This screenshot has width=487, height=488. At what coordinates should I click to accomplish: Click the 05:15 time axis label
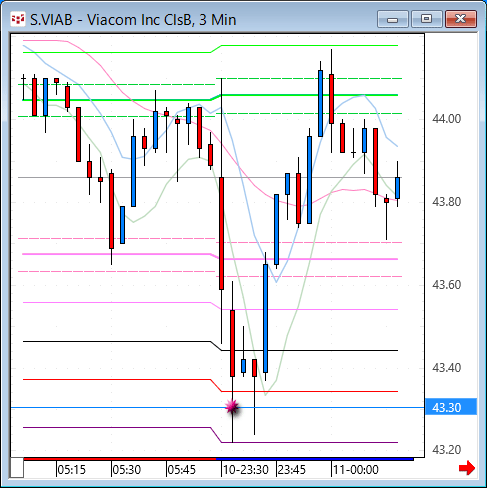coord(71,470)
